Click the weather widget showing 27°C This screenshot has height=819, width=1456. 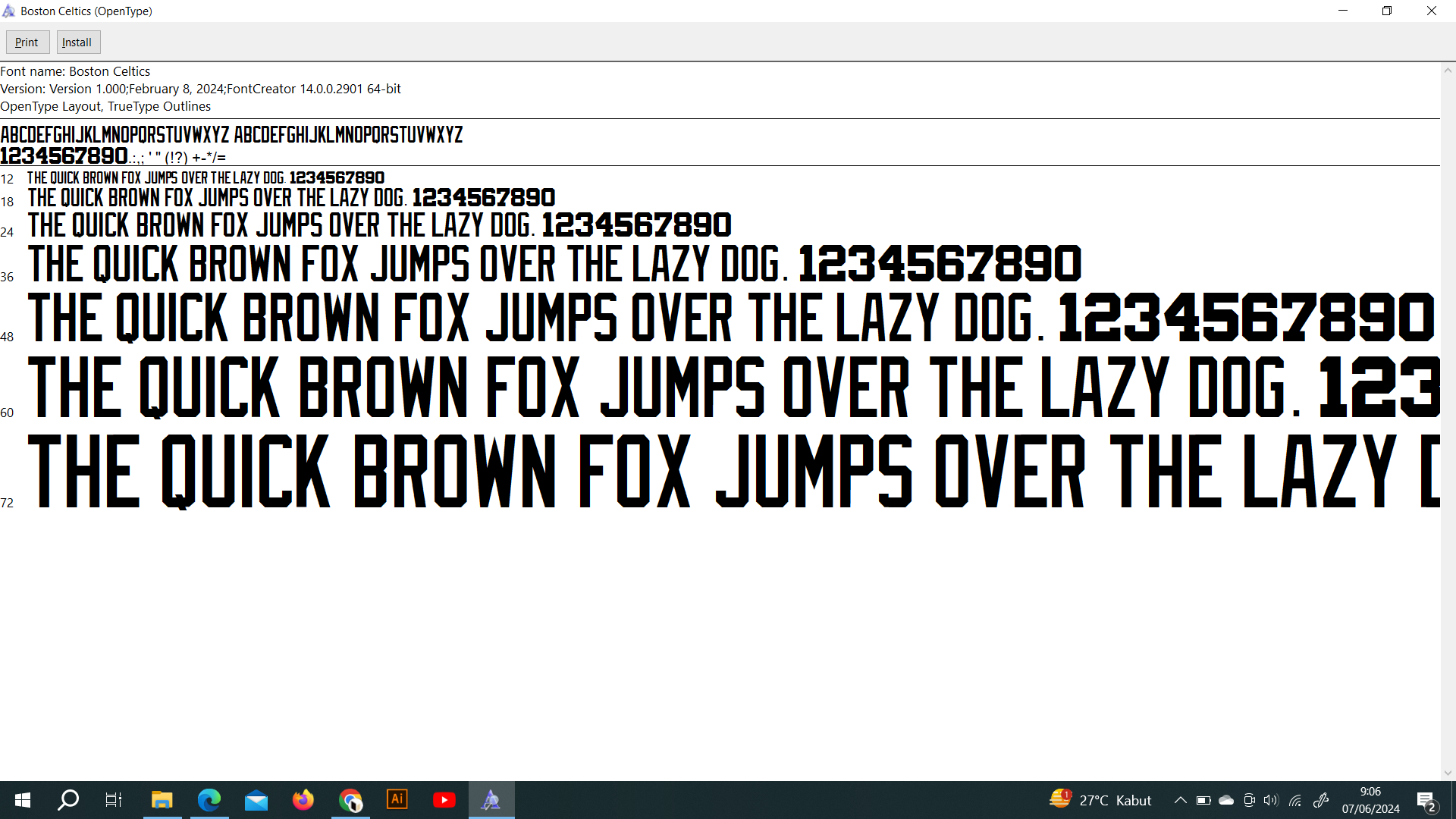click(1100, 800)
